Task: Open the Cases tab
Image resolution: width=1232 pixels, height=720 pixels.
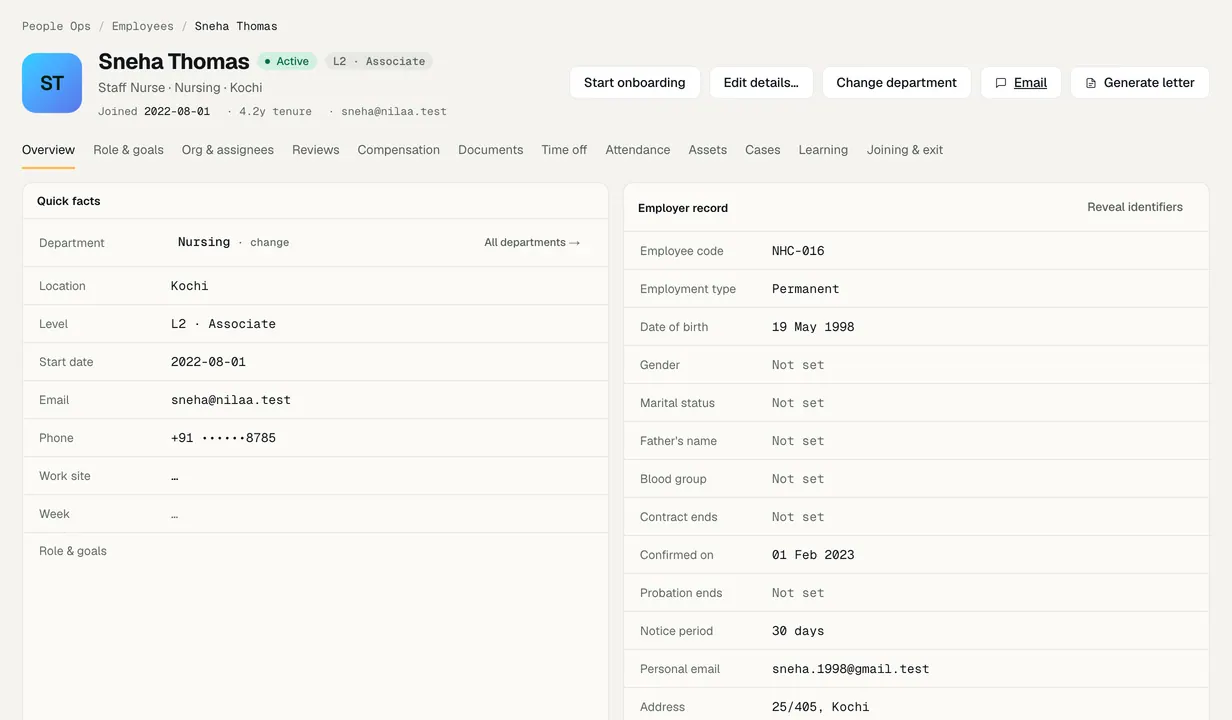Action: tap(763, 150)
